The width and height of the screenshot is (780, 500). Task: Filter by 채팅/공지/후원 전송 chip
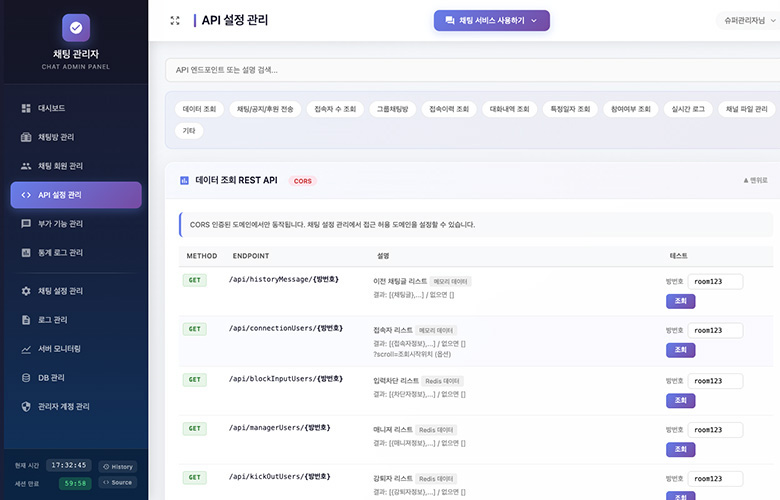[265, 109]
